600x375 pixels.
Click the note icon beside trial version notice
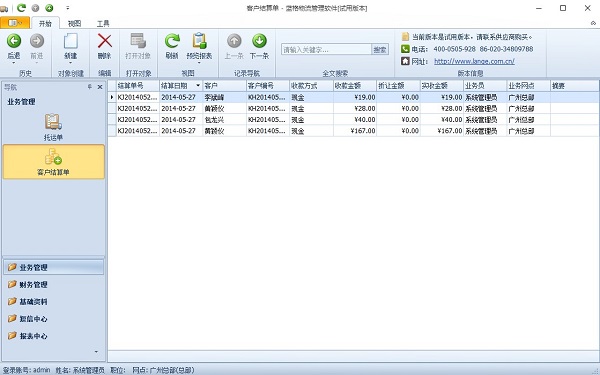coord(405,37)
